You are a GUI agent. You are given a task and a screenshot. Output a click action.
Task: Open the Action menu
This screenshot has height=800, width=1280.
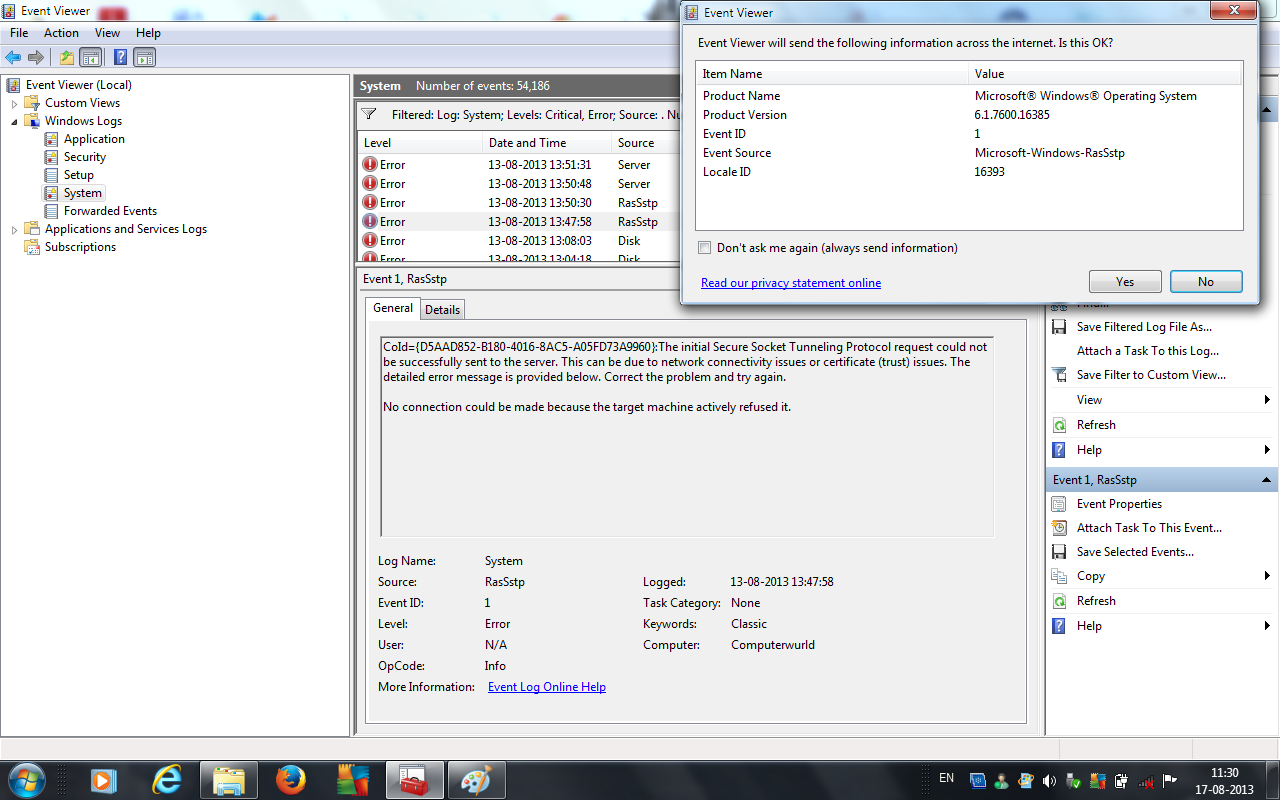[x=61, y=33]
